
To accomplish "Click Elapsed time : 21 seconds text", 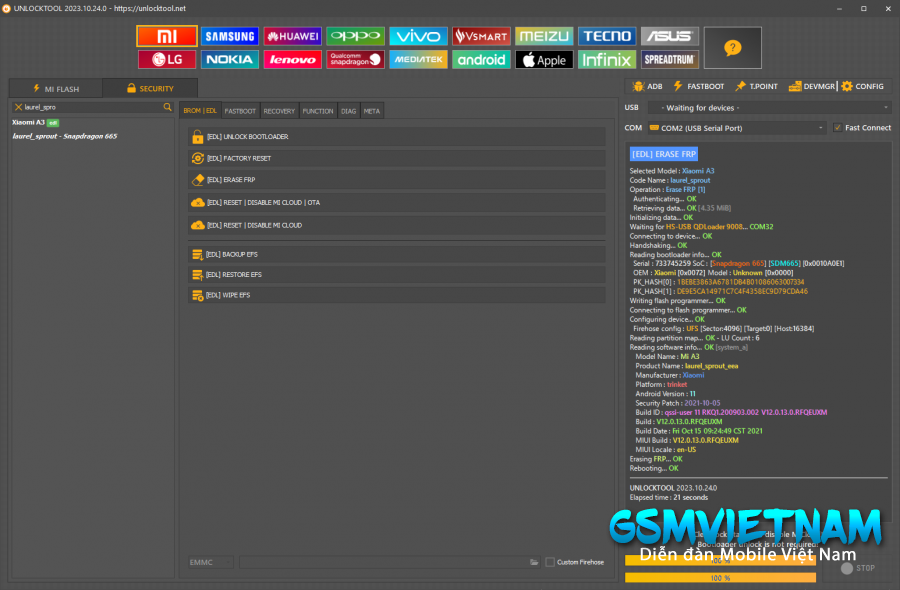I will [668, 497].
